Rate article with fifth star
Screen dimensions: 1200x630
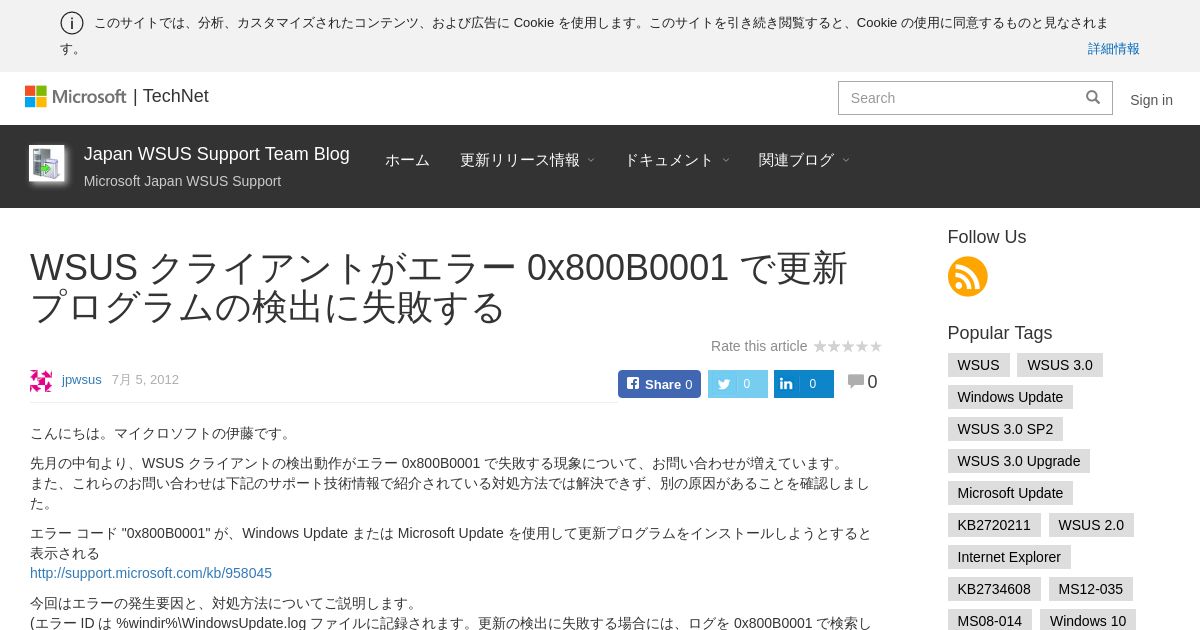pos(876,346)
